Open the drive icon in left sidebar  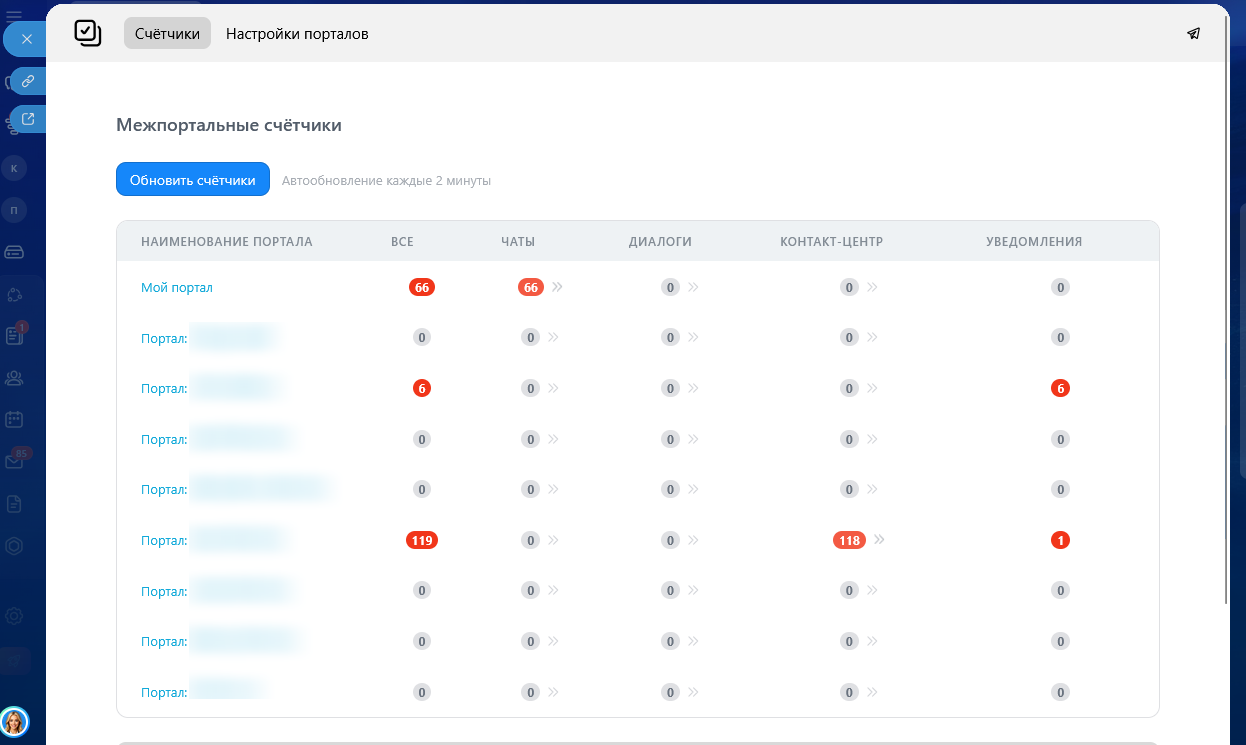pos(14,251)
